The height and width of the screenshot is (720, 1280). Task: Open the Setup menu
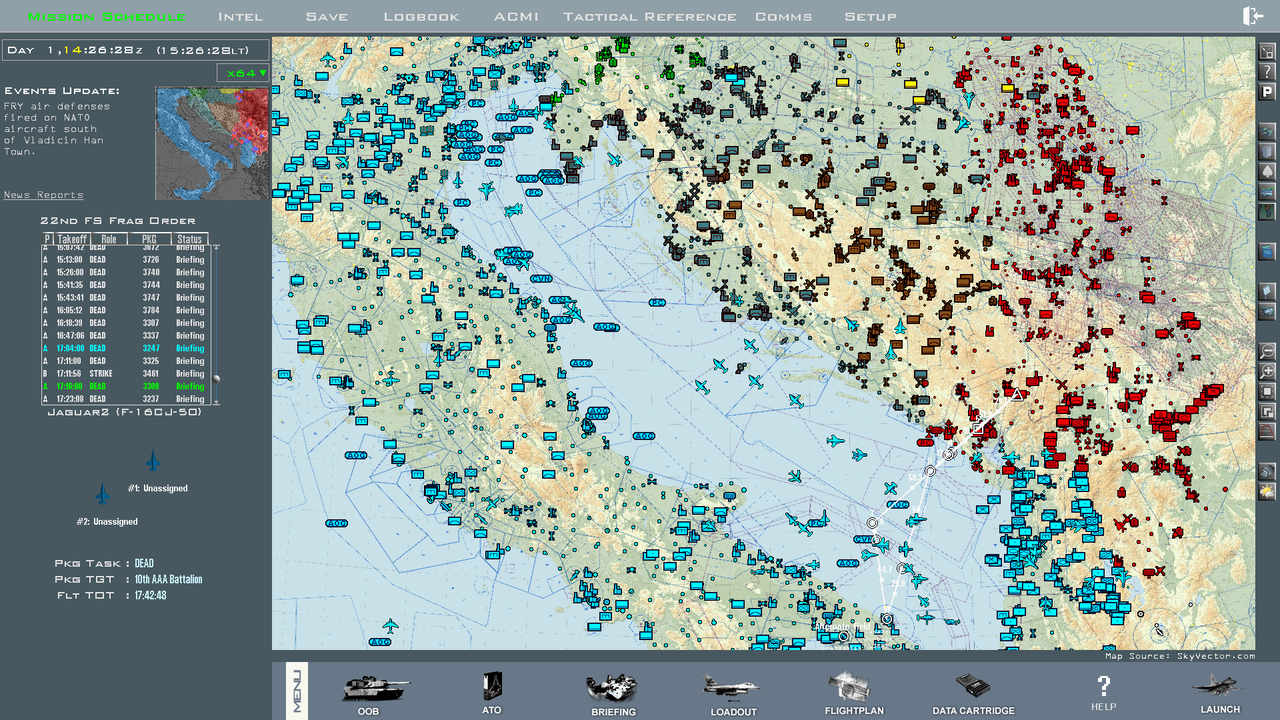coord(870,17)
